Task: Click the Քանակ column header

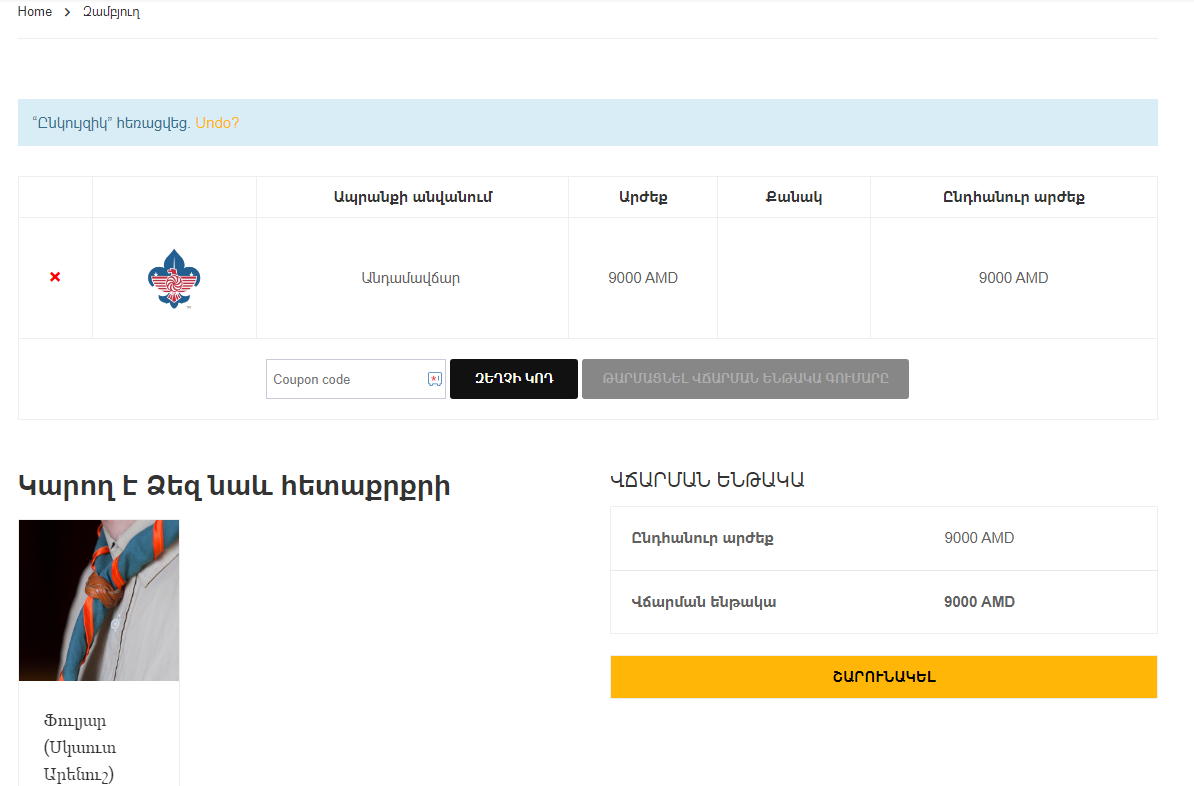Action: (793, 197)
